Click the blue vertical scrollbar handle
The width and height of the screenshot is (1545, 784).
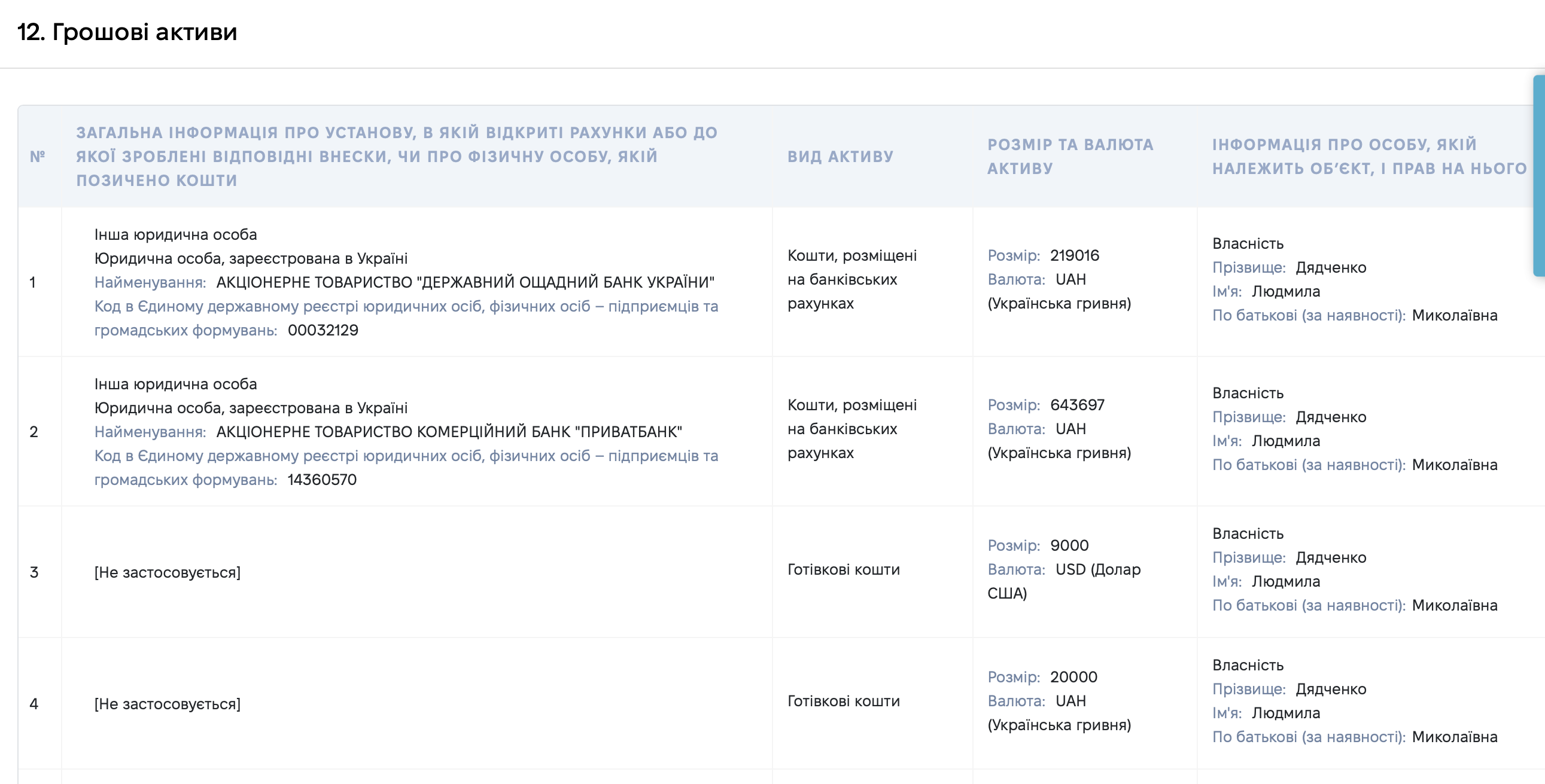pyautogui.click(x=1539, y=176)
